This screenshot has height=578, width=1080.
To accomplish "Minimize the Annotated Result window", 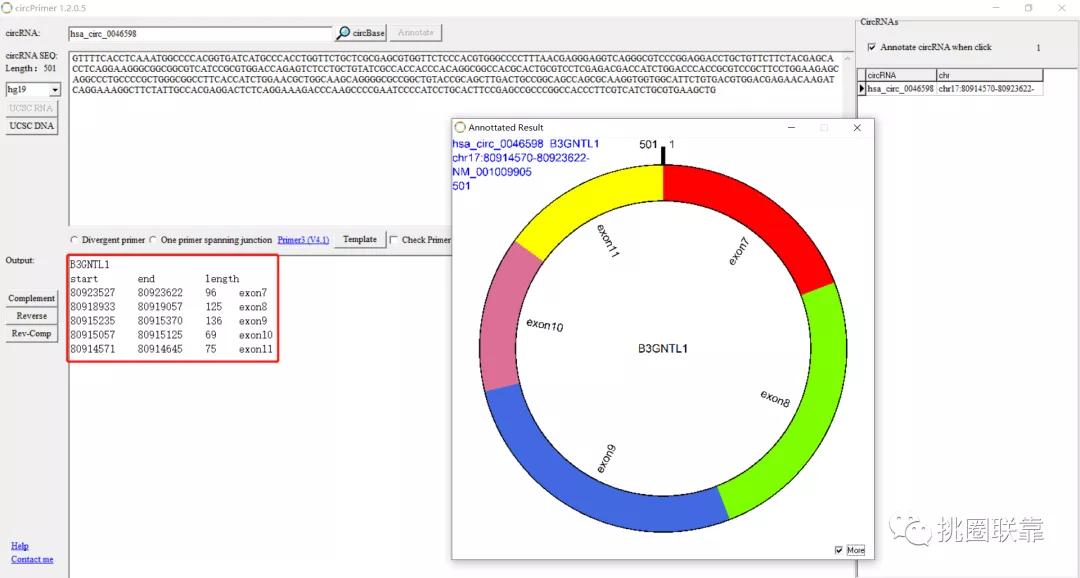I will click(792, 128).
